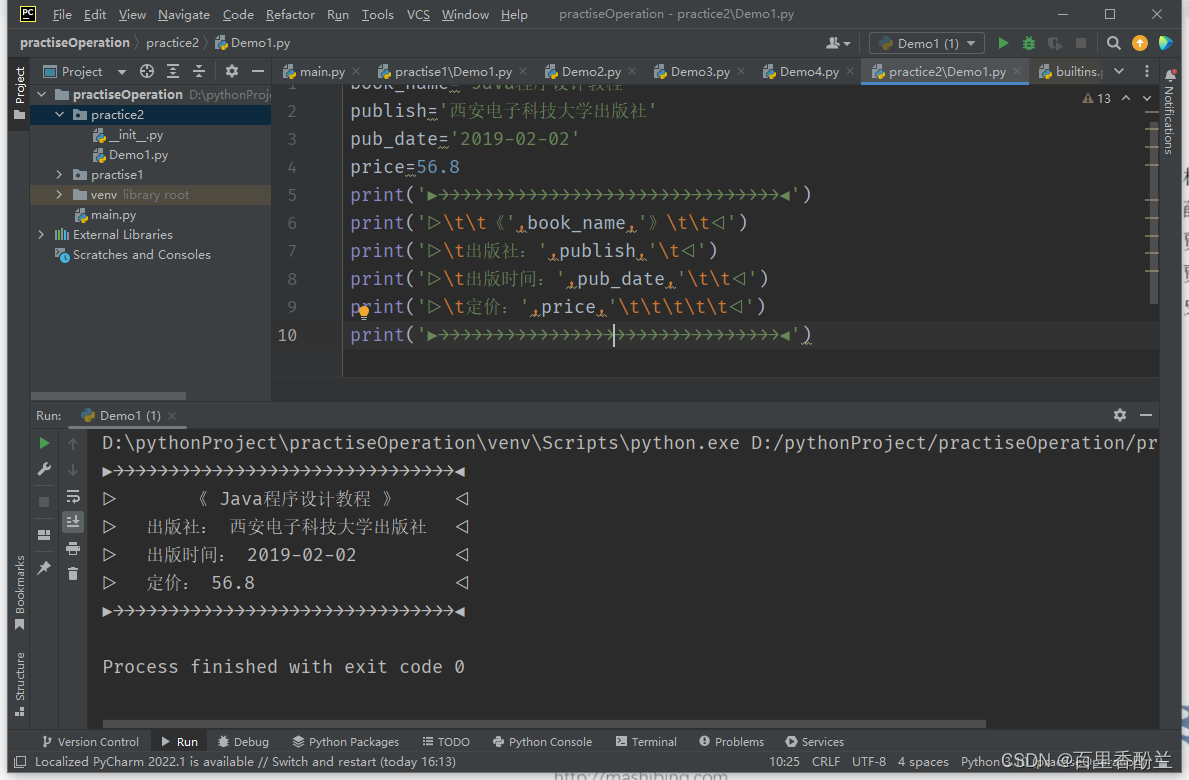Close the Demo1 (1) run tab

click(172, 415)
